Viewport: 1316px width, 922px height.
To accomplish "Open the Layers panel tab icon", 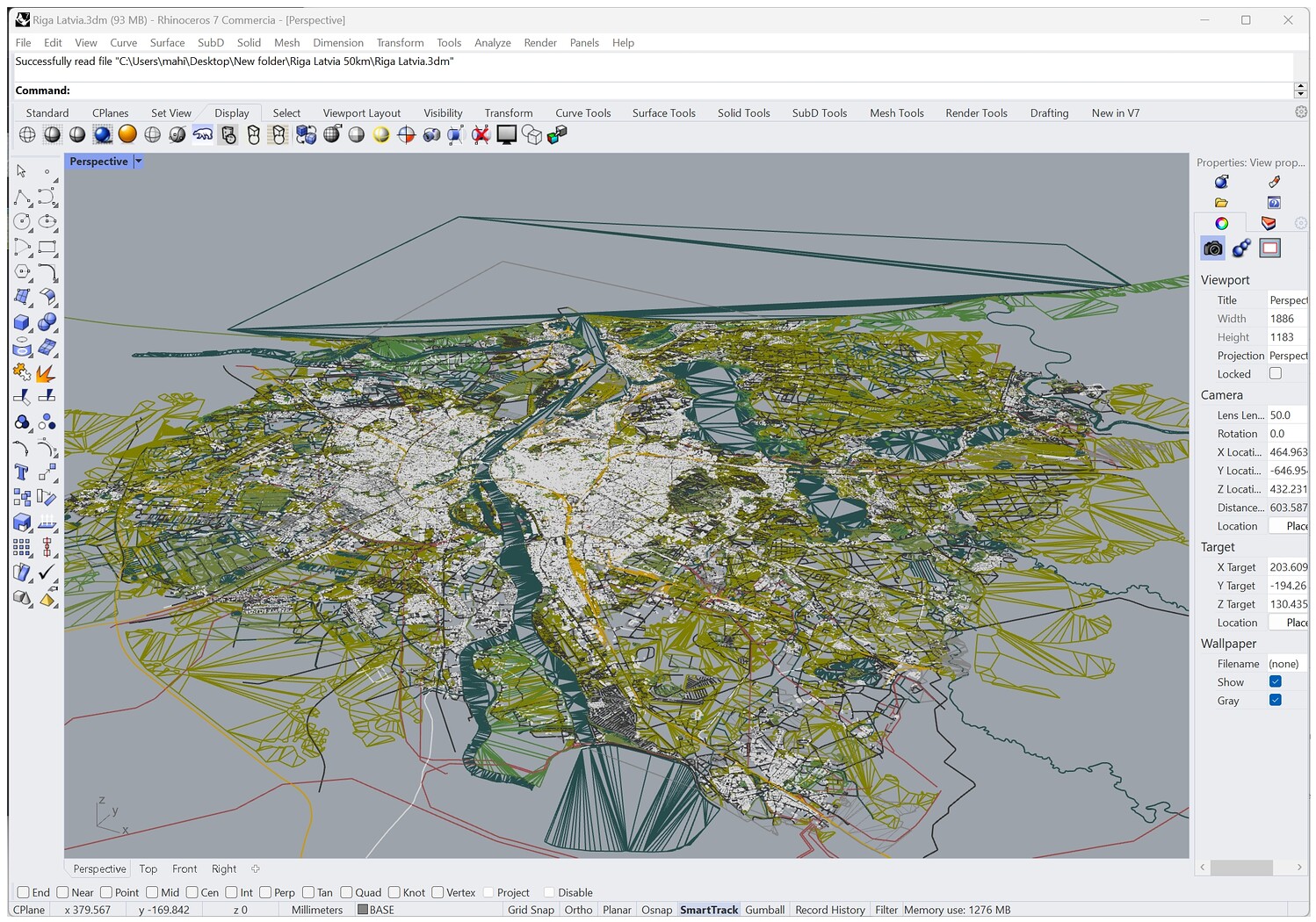I will (1268, 223).
